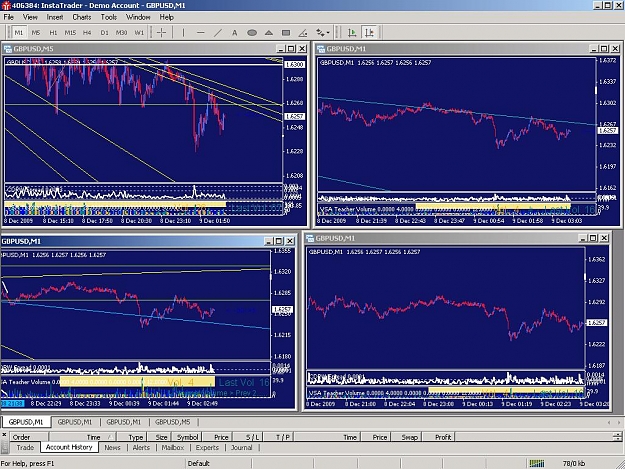Viewport: 625px width, 469px height.
Task: Click the connection status bars icon
Action: (537, 463)
